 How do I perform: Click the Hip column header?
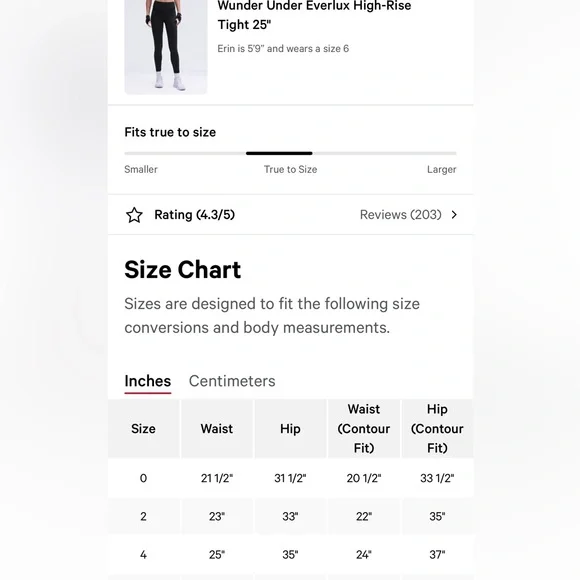pyautogui.click(x=290, y=429)
